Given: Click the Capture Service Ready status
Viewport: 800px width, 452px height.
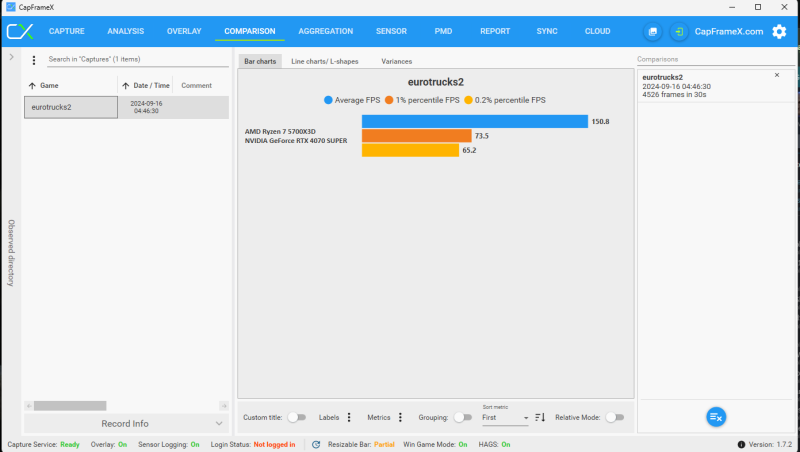Looking at the screenshot, I should point(43,444).
